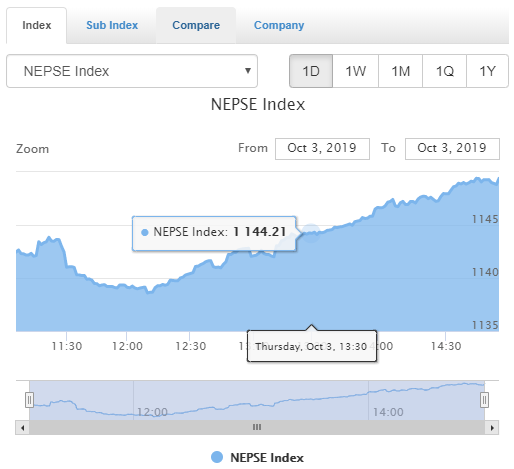Click the 1145 y-axis label
The width and height of the screenshot is (514, 469).
point(485,219)
